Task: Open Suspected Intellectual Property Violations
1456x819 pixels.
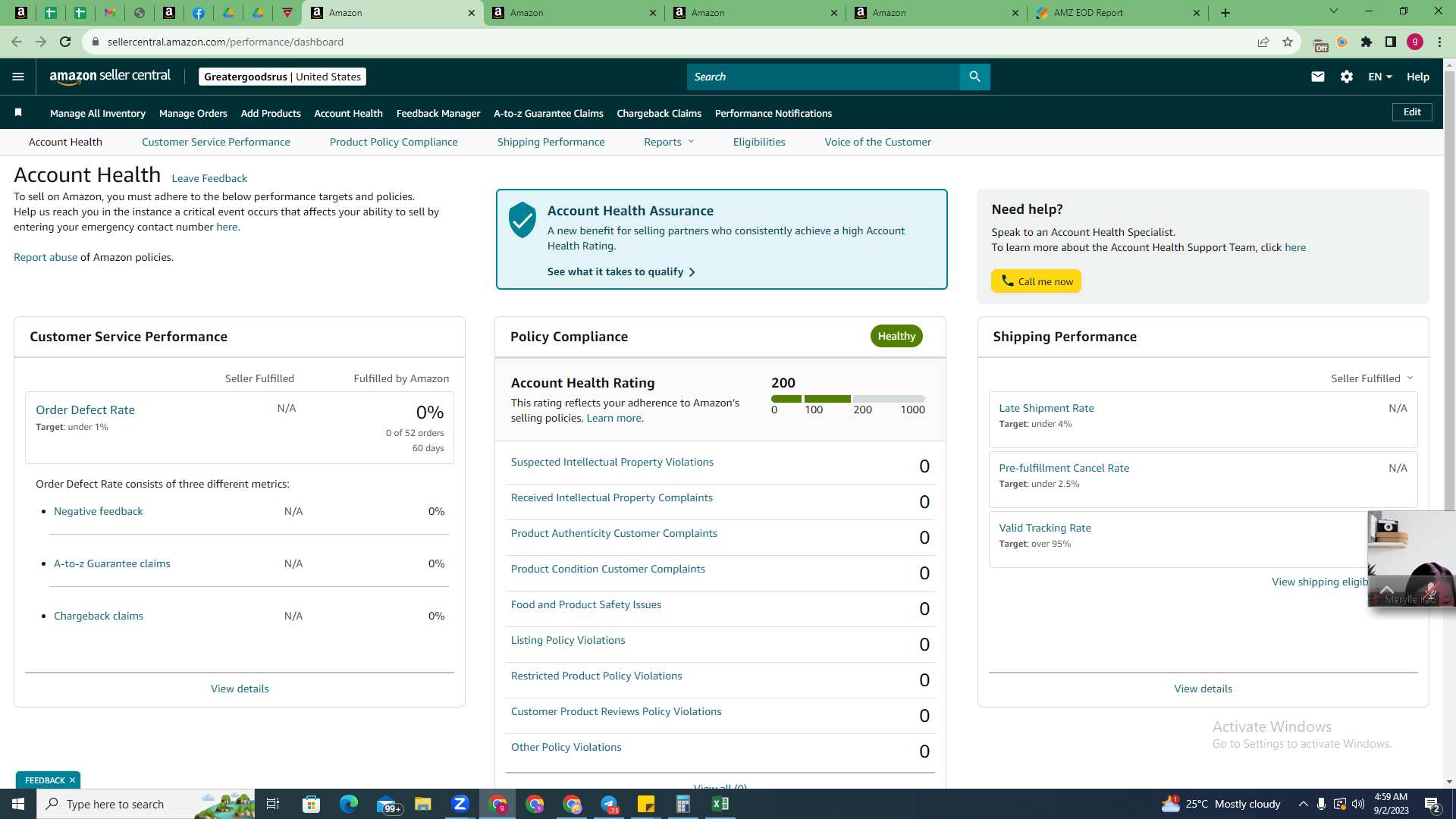Action: (612, 462)
